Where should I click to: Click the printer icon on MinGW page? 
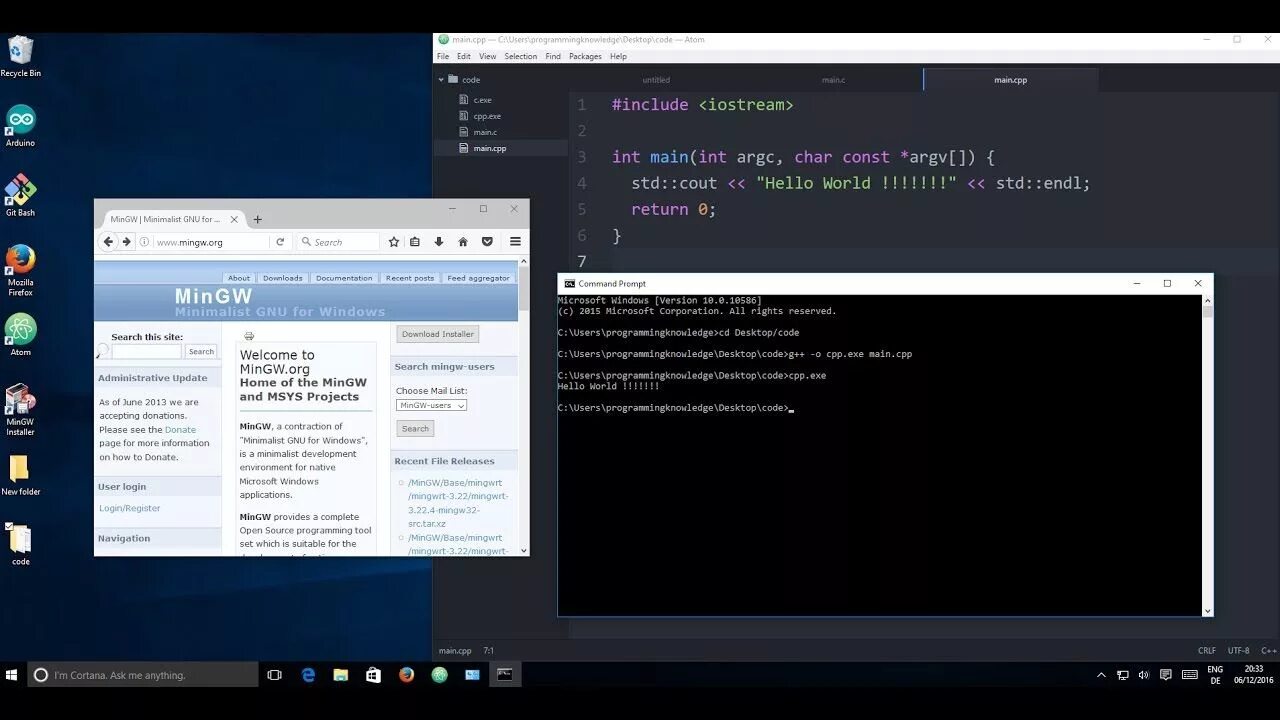(249, 336)
